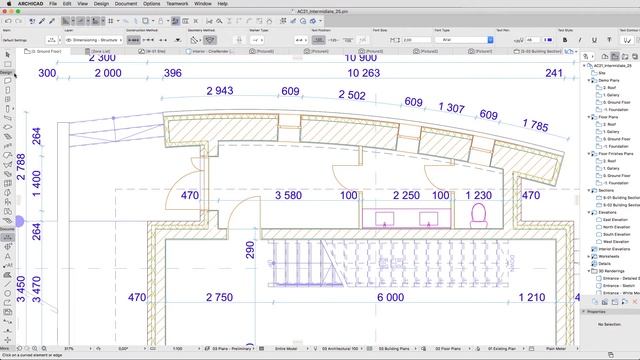Image resolution: width=640 pixels, height=360 pixels.
Task: Open the File menu
Action: tap(53, 4)
